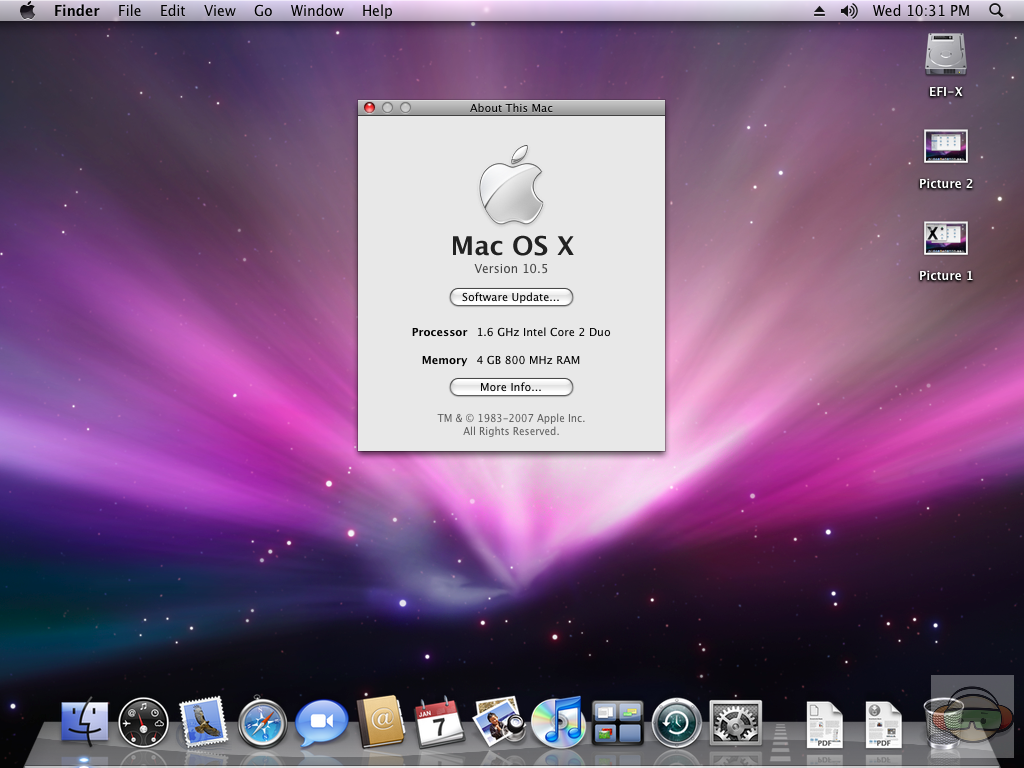The image size is (1024, 768).
Task: Open the Apple menu
Action: [27, 11]
